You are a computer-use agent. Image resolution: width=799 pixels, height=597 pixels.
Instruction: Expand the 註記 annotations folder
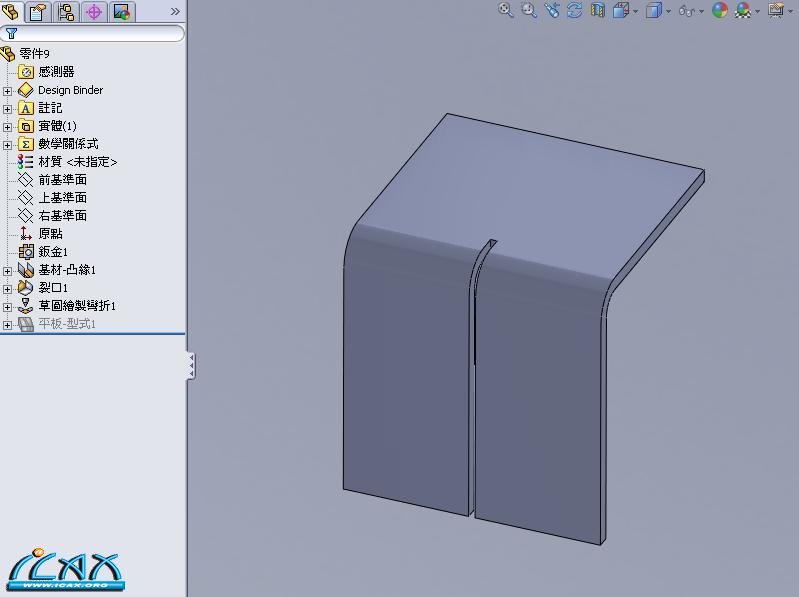7,108
